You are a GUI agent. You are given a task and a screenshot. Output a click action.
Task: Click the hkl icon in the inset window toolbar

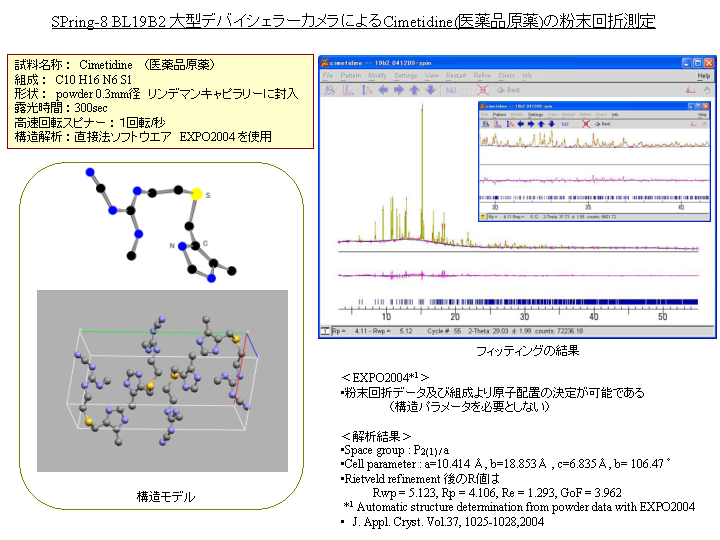coord(565,124)
